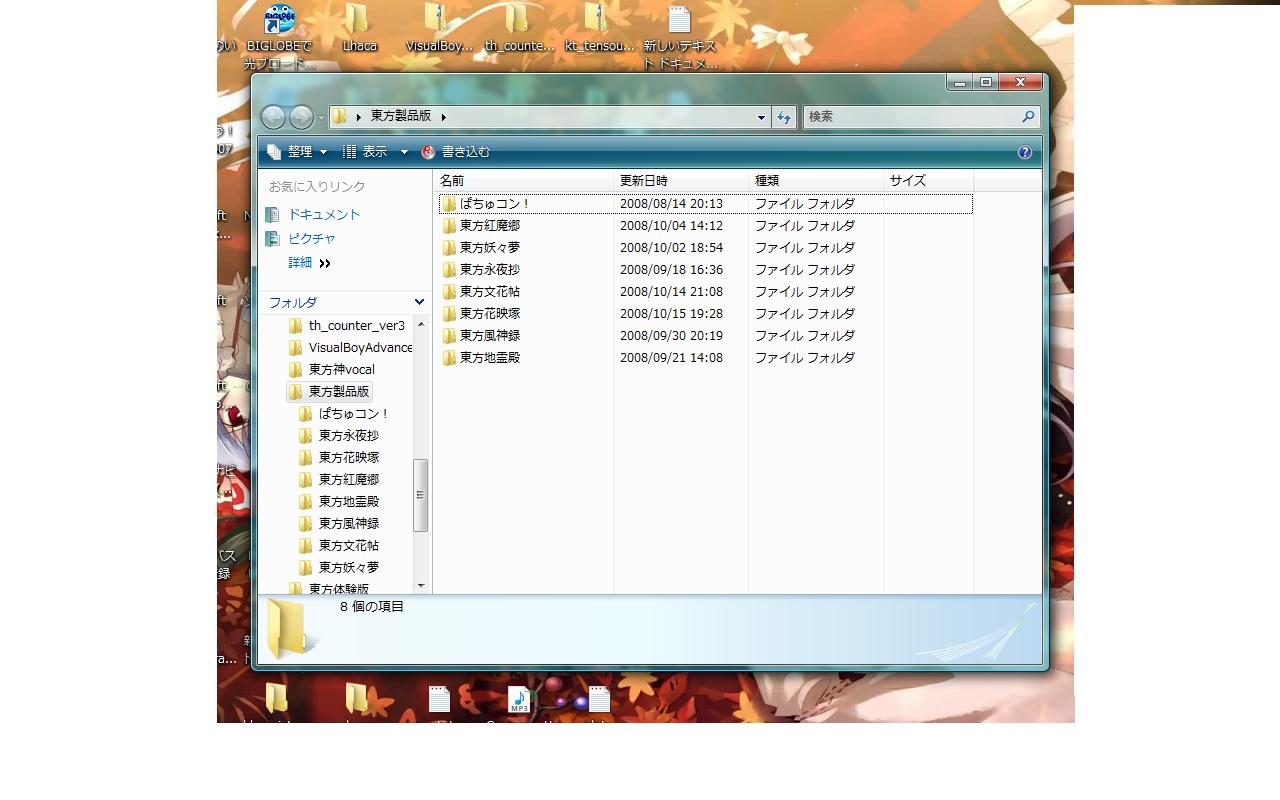Image resolution: width=1280 pixels, height=800 pixels.
Task: Click the date 2008/10/04 14:12
Action: pyautogui.click(x=671, y=226)
